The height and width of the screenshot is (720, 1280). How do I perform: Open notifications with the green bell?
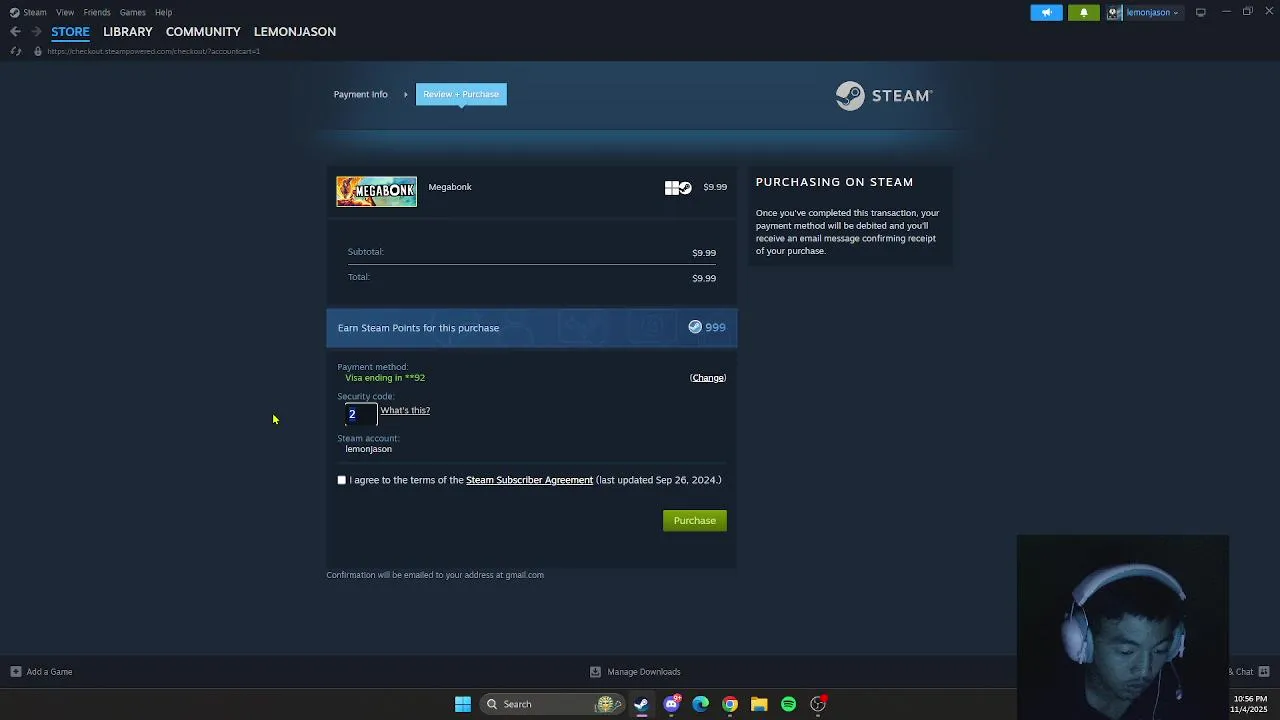[x=1084, y=12]
